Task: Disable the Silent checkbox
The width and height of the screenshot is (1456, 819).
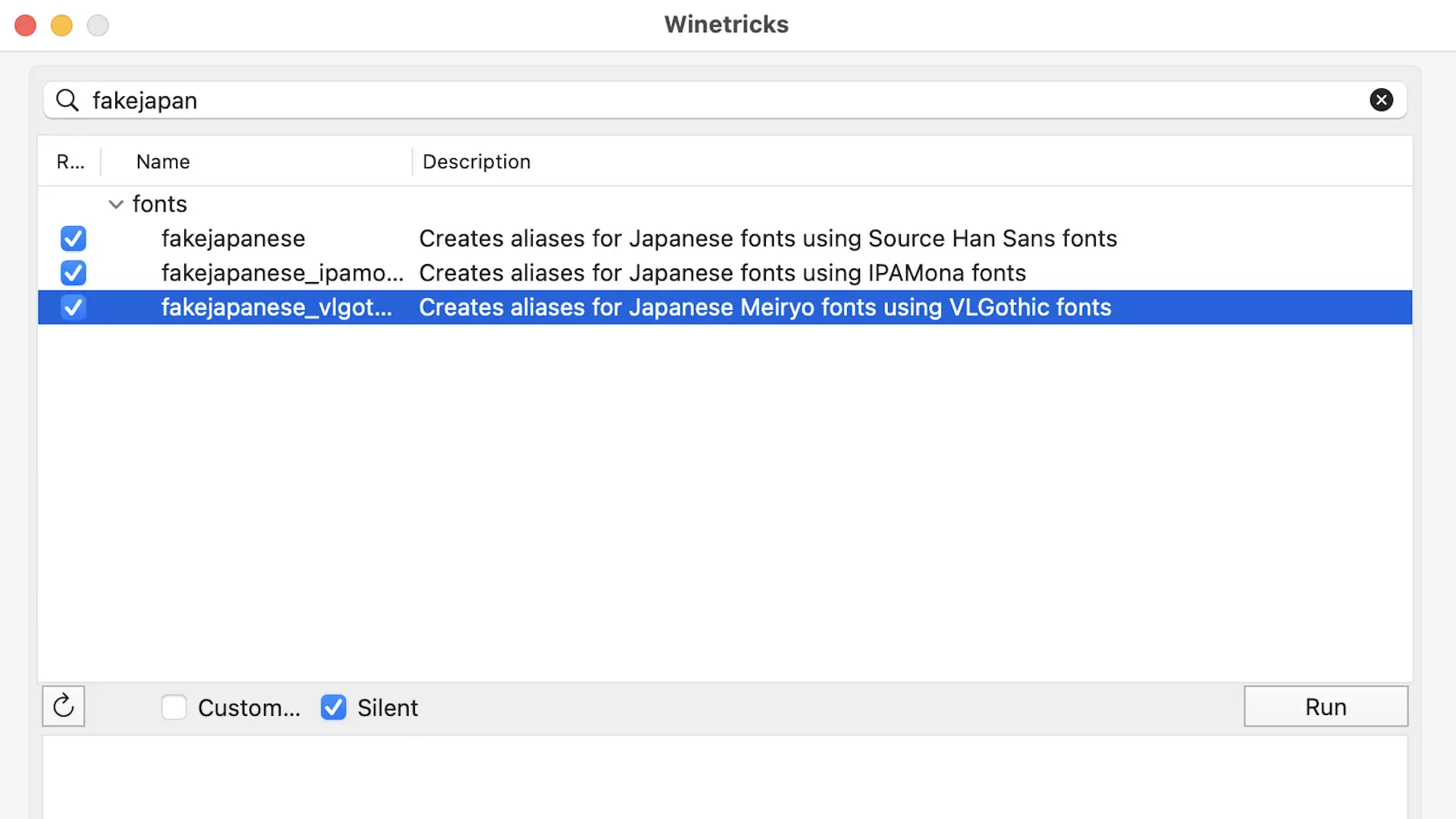Action: (334, 708)
